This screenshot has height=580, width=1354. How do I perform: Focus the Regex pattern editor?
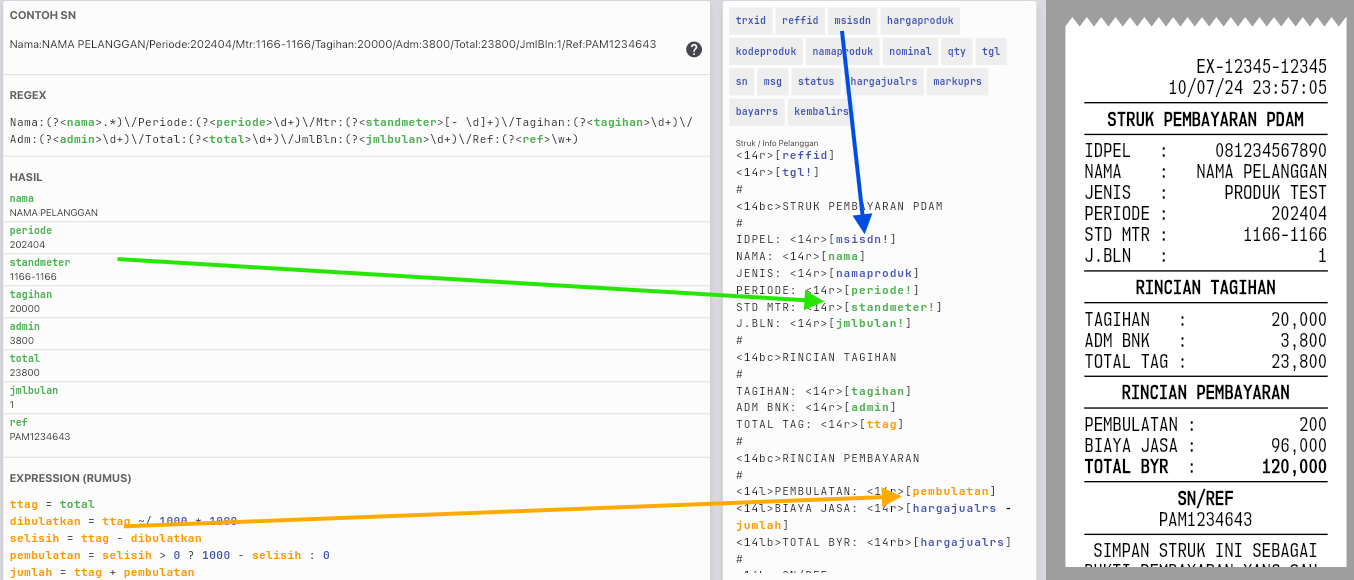coord(350,130)
